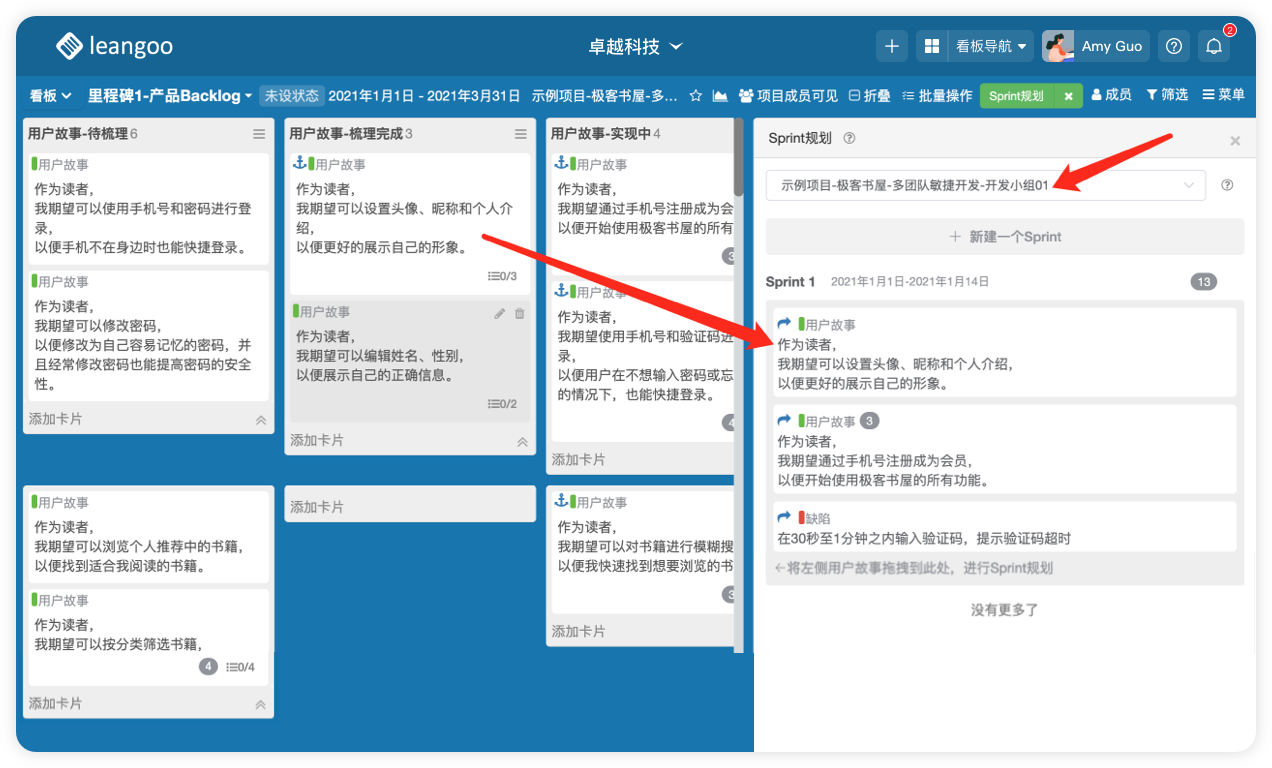Click the plus icon in top header
Screen dimensions: 1272x768
pyautogui.click(x=892, y=46)
